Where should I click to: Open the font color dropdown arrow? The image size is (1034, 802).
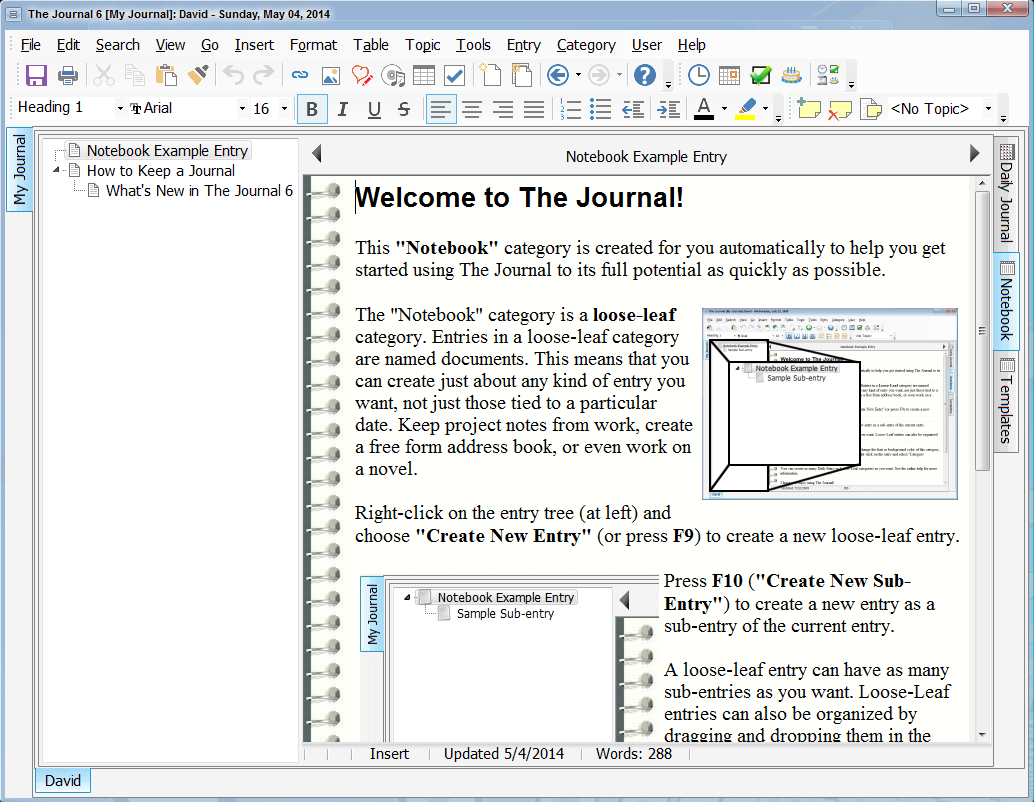724,109
